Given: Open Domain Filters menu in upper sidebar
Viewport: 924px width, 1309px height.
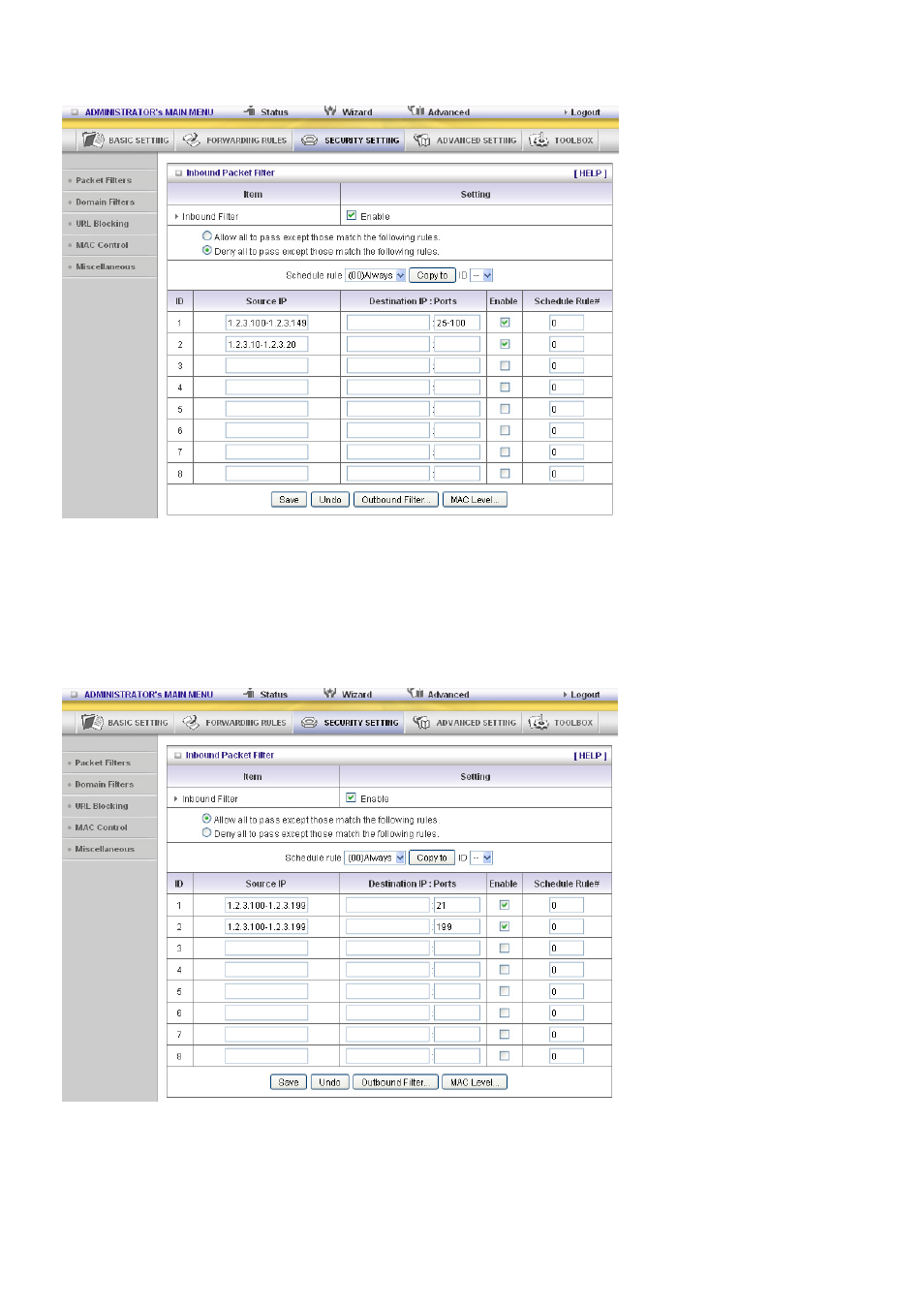Looking at the screenshot, I should click(105, 202).
